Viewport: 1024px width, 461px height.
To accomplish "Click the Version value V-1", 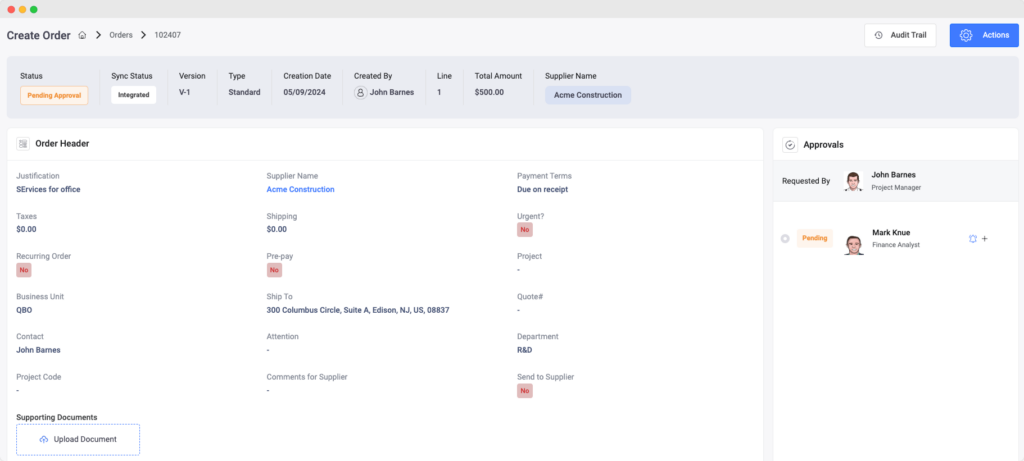I will coord(186,92).
